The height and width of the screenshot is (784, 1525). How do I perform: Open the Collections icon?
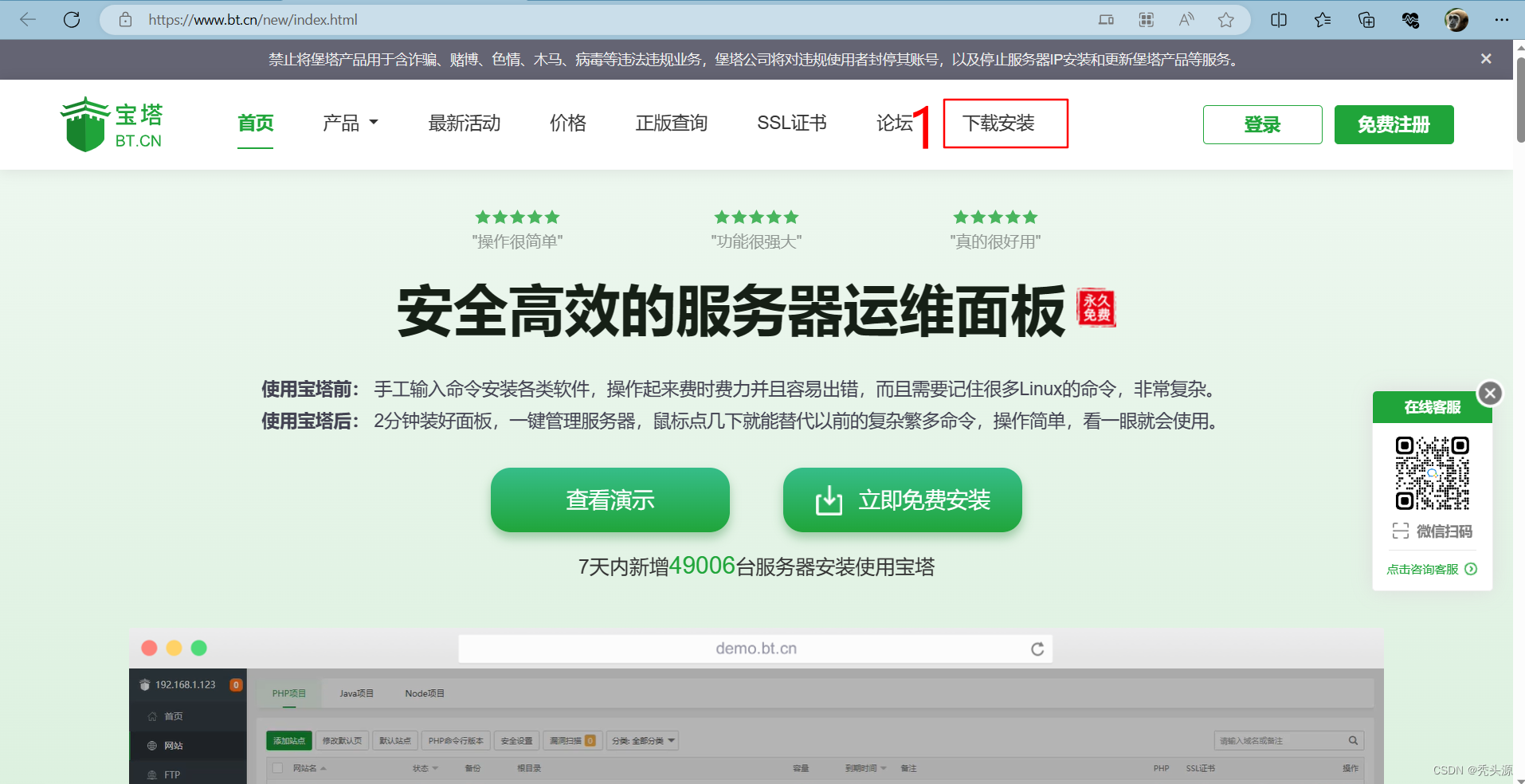1366,20
